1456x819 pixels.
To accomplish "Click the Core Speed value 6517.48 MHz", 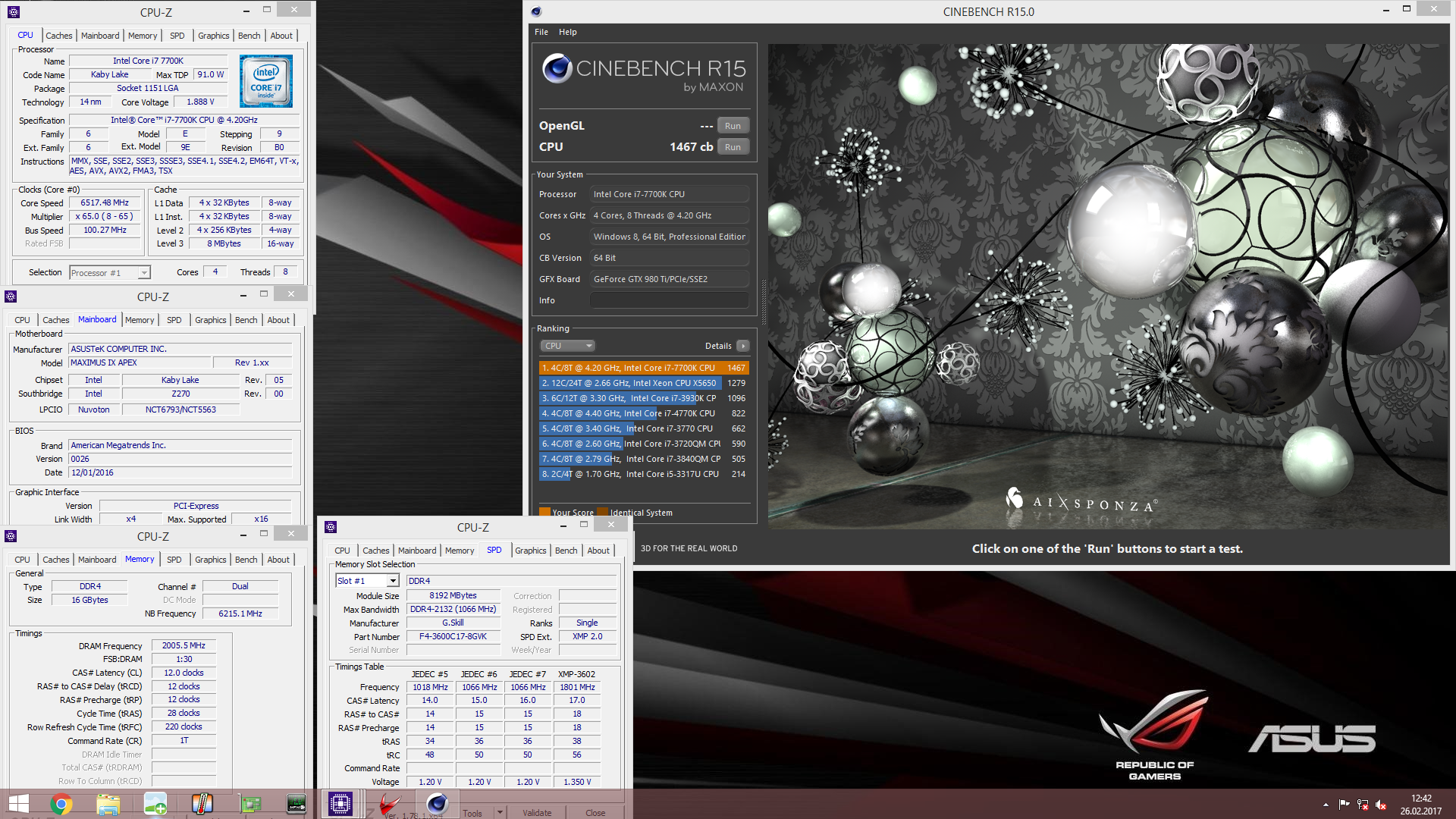I will tap(105, 203).
